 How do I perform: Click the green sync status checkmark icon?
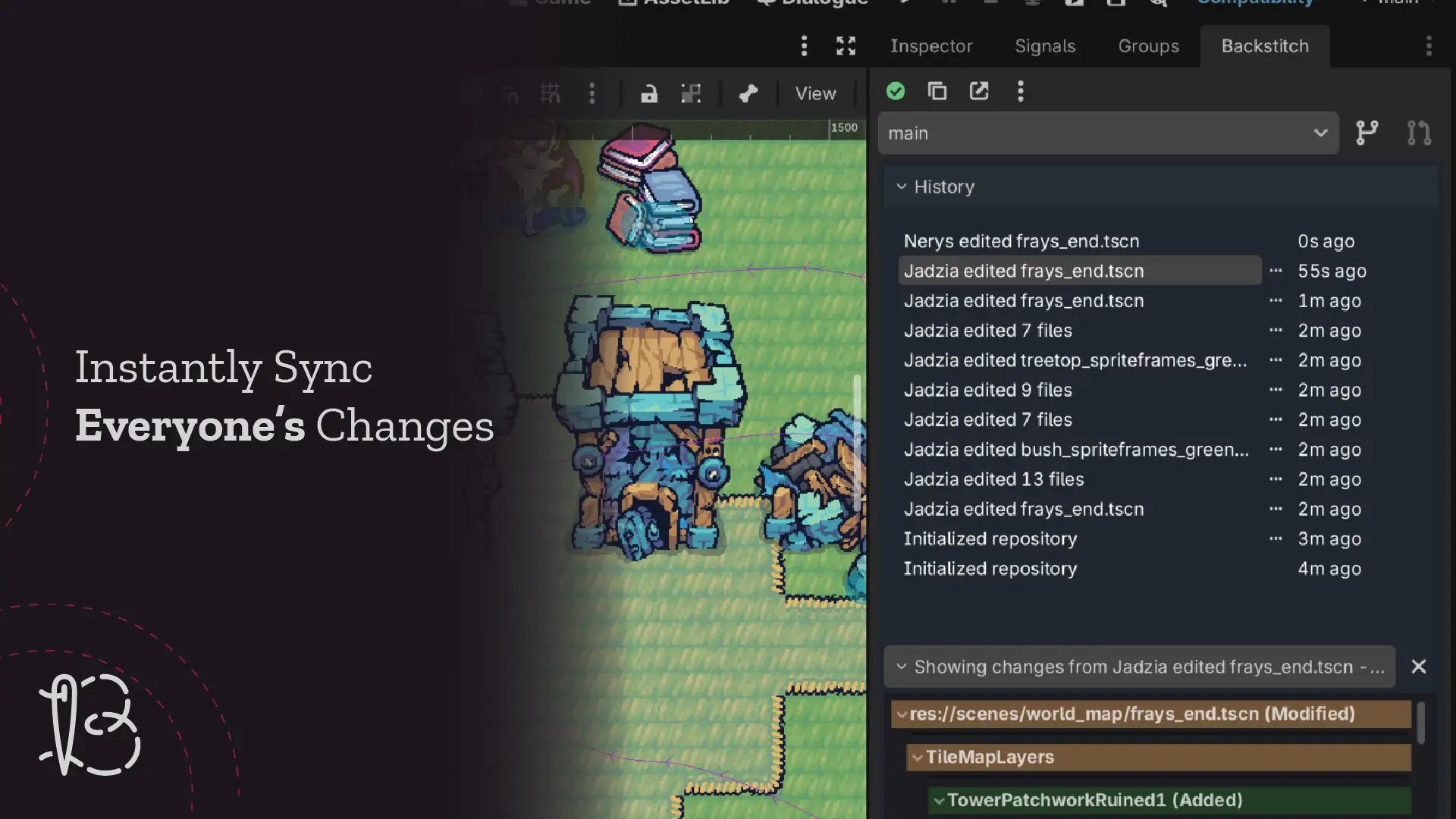point(896,91)
